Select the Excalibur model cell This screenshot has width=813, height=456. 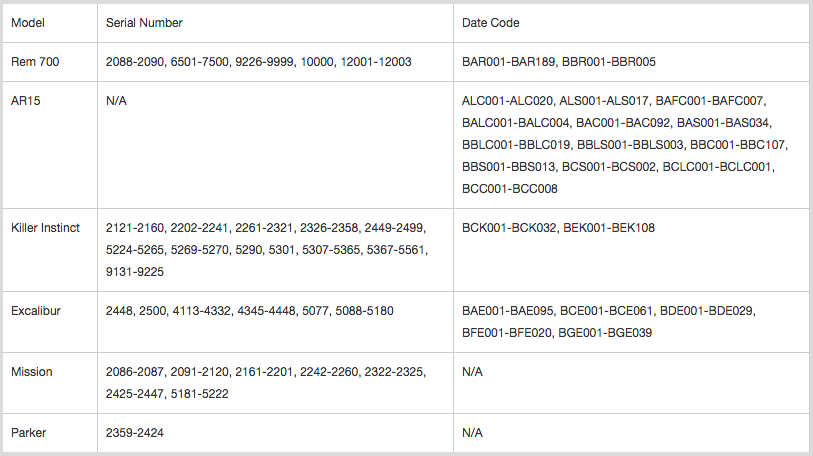(x=50, y=322)
